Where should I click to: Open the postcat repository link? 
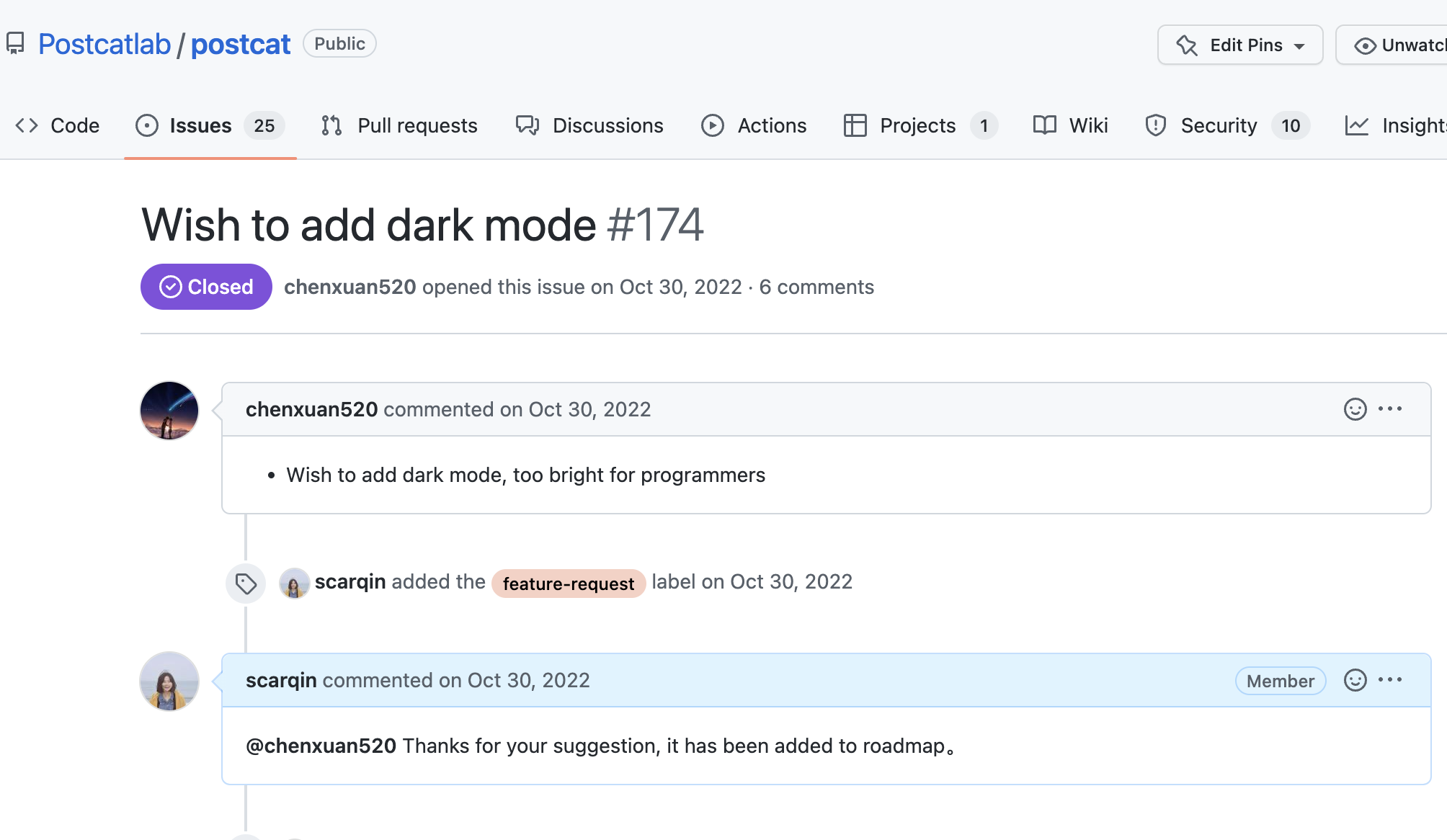[241, 44]
